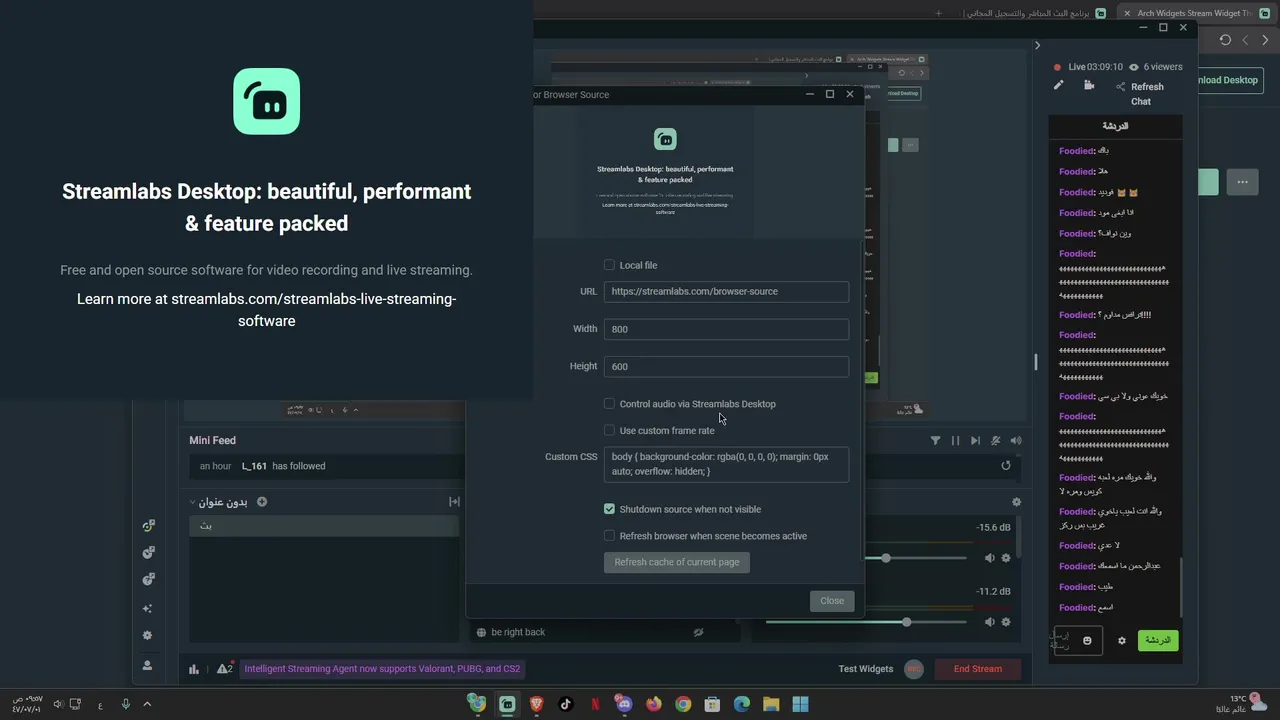Click the End Stream button
The height and width of the screenshot is (720, 1280).
[x=977, y=669]
